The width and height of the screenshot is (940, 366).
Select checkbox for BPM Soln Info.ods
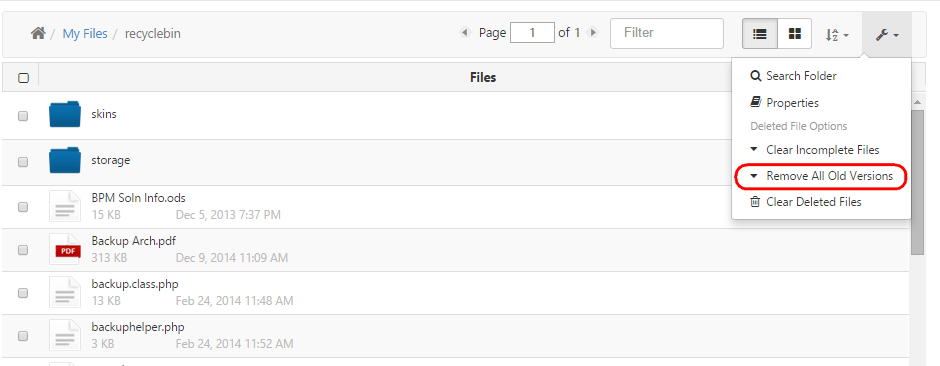[x=23, y=207]
